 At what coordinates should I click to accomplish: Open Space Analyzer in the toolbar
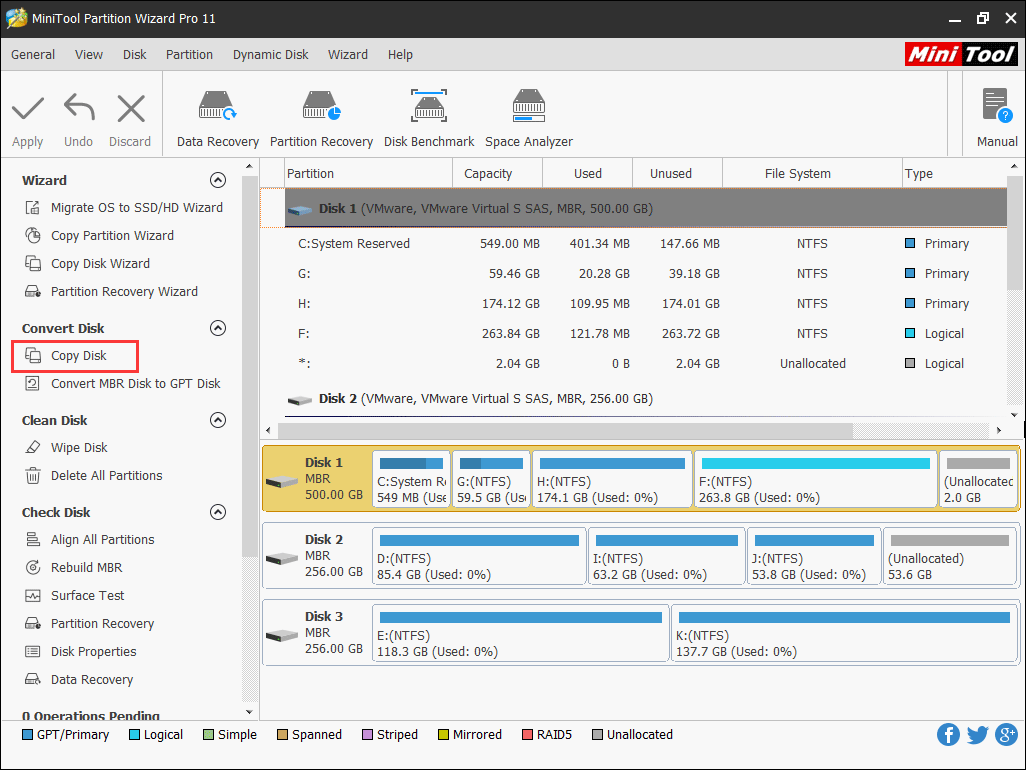pyautogui.click(x=529, y=118)
